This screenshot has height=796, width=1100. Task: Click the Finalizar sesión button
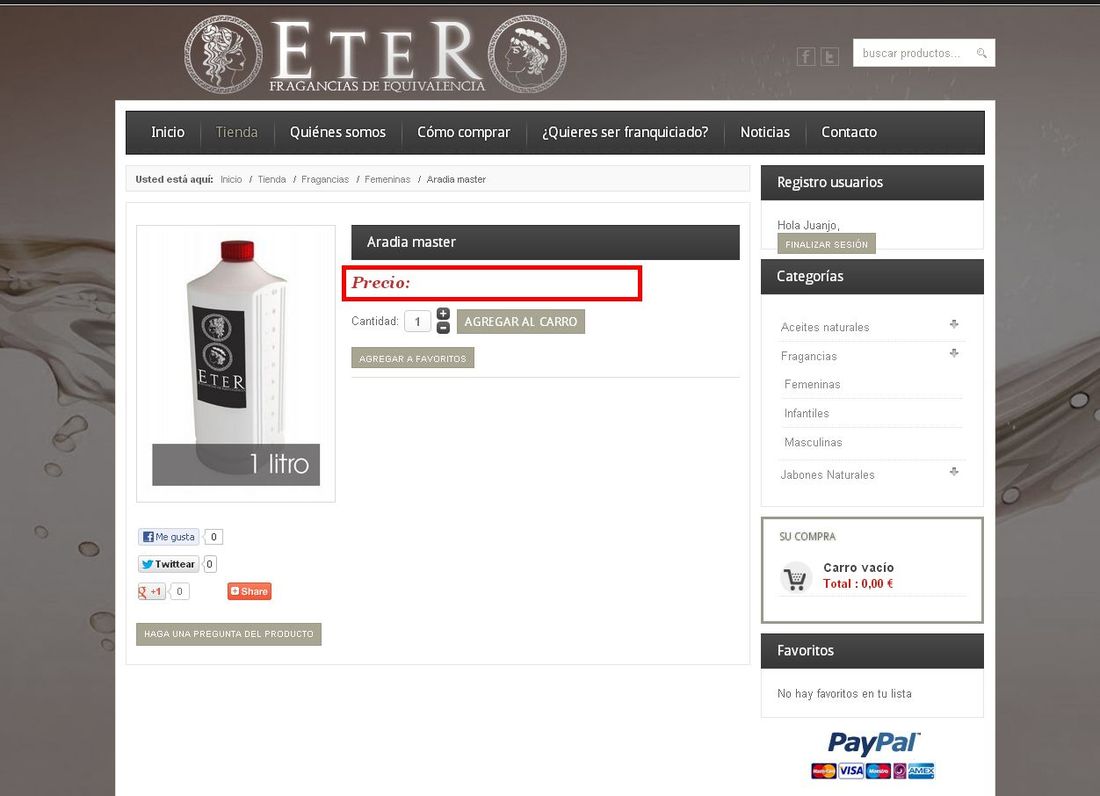click(x=826, y=243)
